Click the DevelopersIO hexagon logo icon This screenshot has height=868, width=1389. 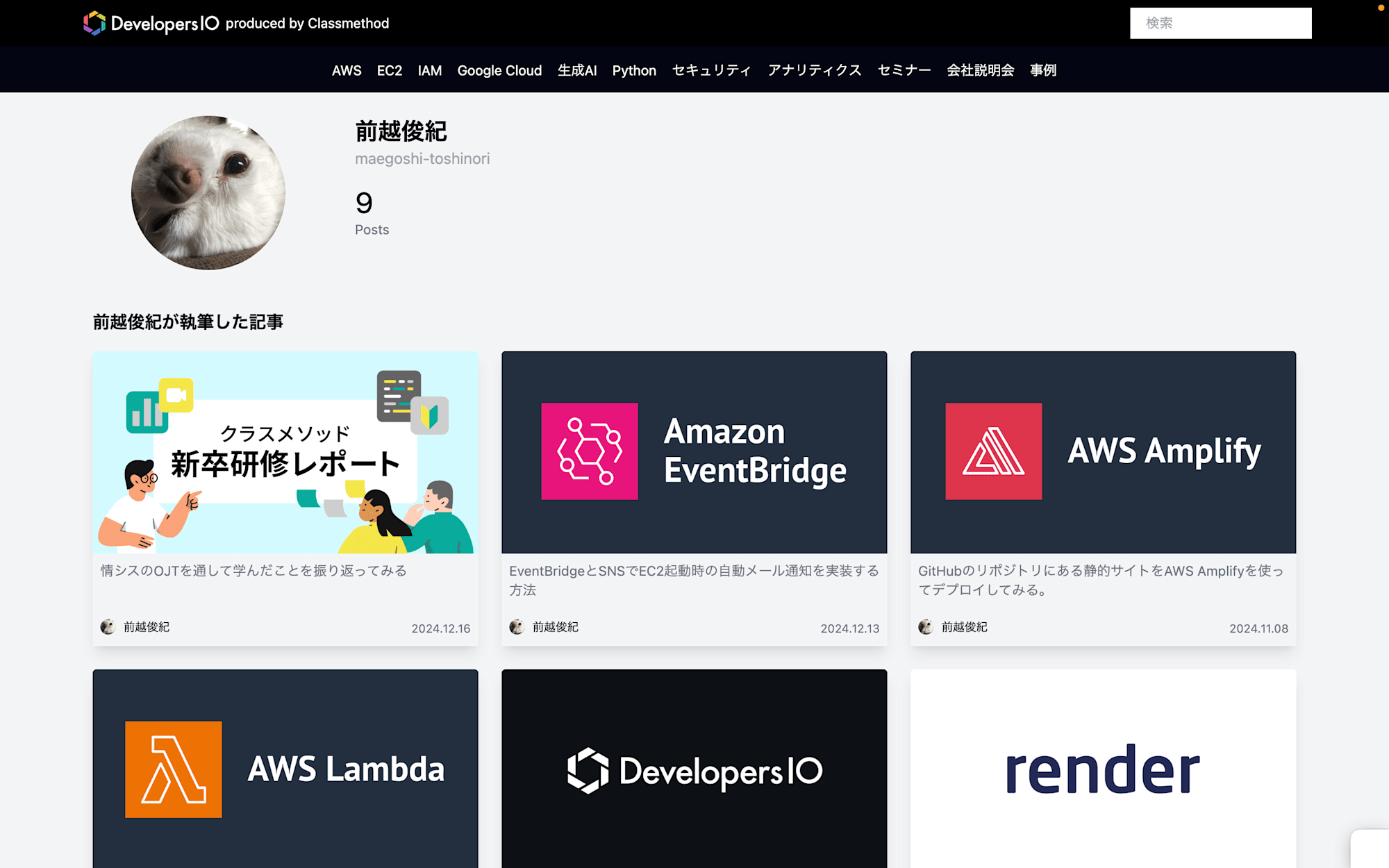point(94,23)
